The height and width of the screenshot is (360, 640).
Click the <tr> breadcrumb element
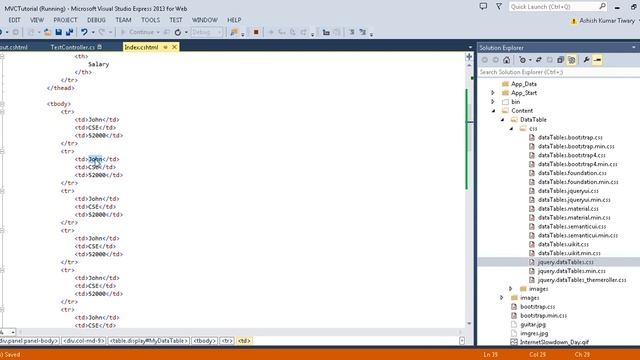click(x=227, y=340)
